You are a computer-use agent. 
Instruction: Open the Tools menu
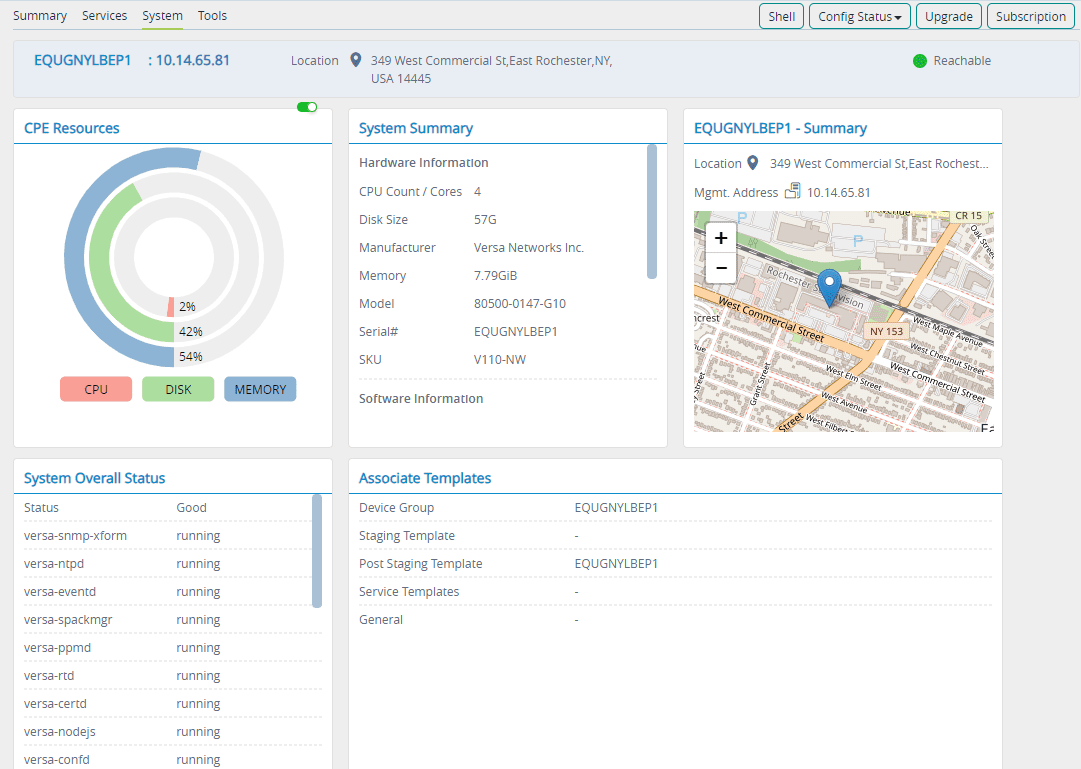click(x=212, y=15)
